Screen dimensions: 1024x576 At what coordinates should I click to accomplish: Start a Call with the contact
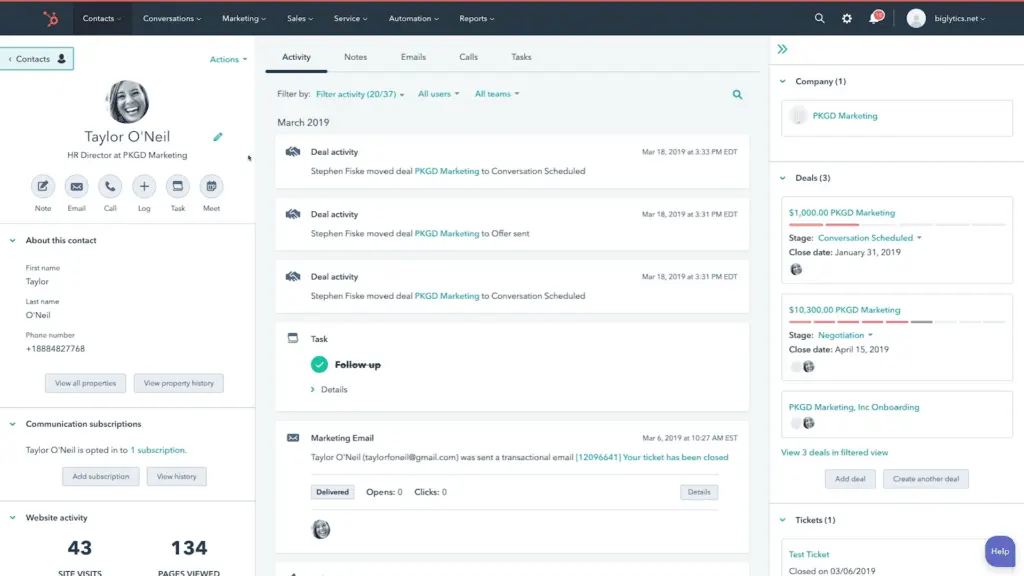click(x=110, y=186)
